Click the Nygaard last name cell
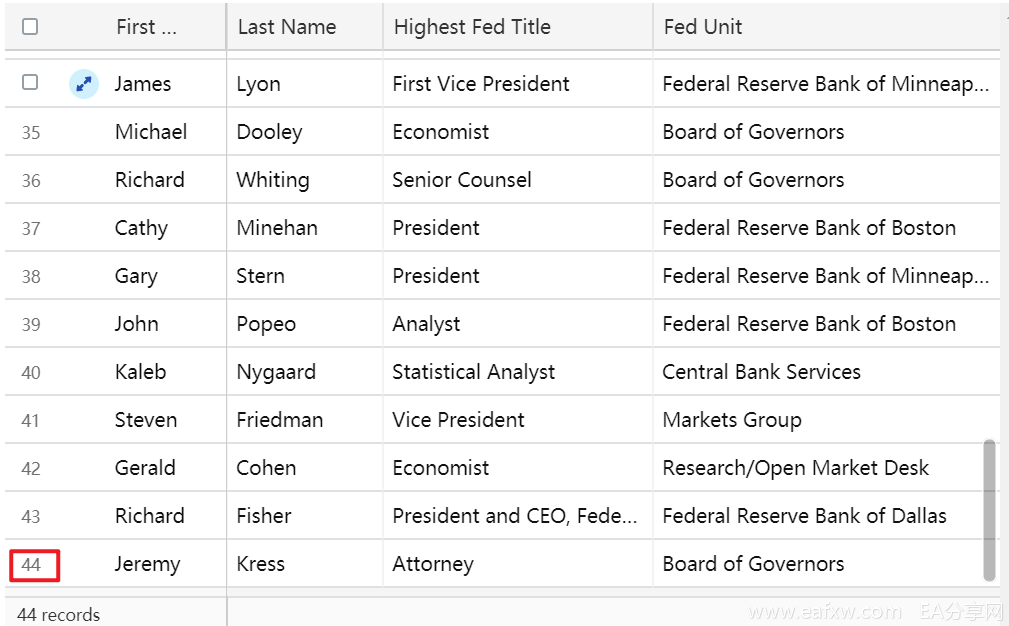The width and height of the screenshot is (1009, 626). [304, 372]
